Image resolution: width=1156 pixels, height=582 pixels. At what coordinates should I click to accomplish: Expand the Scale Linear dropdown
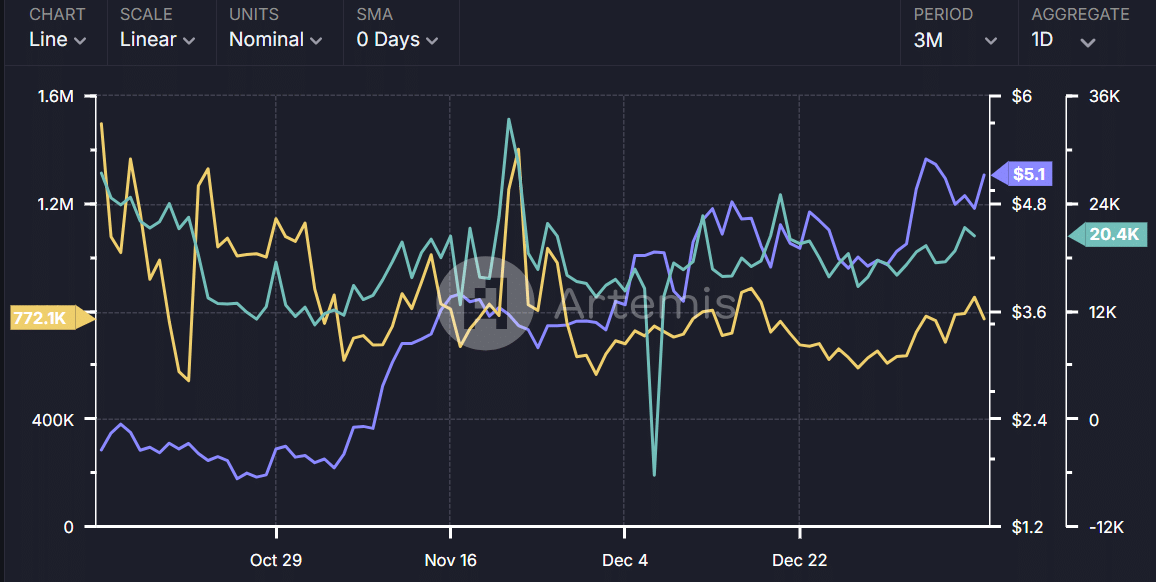pos(156,40)
